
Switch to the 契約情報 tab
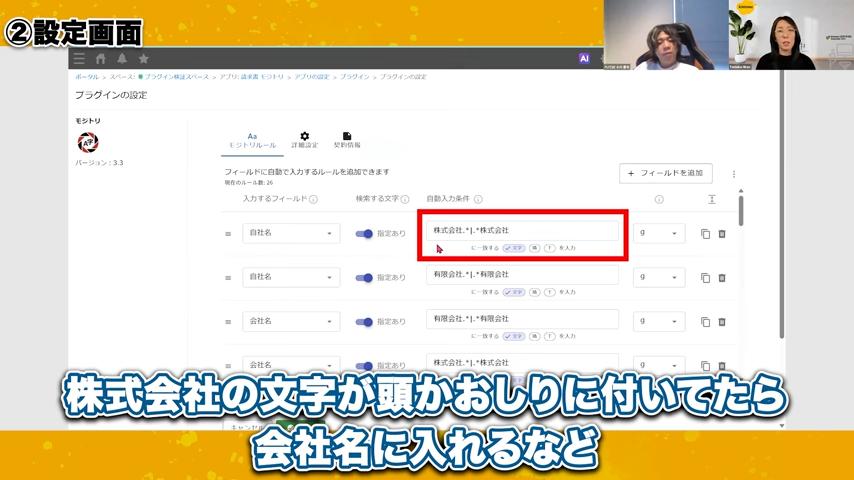pyautogui.click(x=347, y=141)
